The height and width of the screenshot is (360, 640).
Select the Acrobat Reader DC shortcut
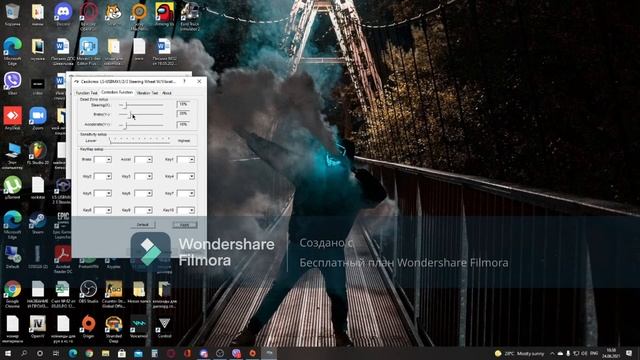pos(63,259)
